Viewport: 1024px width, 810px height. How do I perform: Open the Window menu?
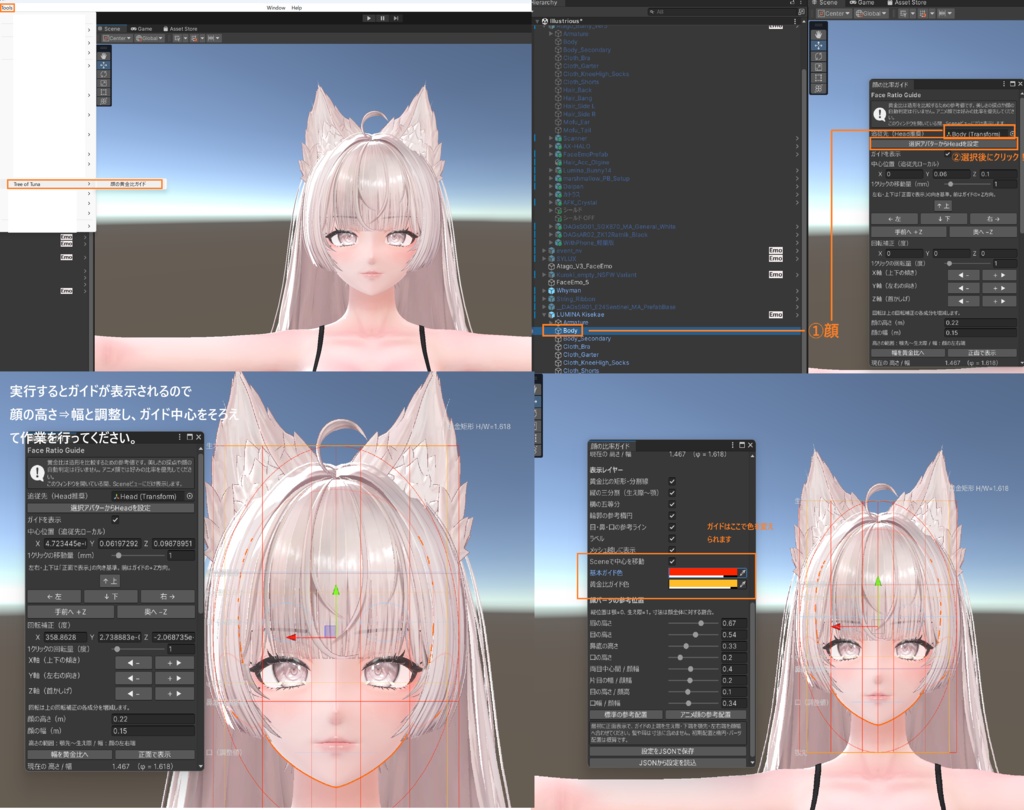pos(276,8)
